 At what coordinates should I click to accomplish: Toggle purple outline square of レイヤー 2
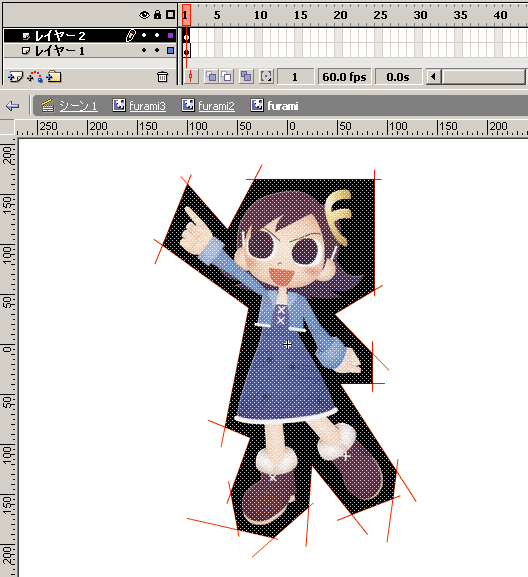pyautogui.click(x=170, y=35)
